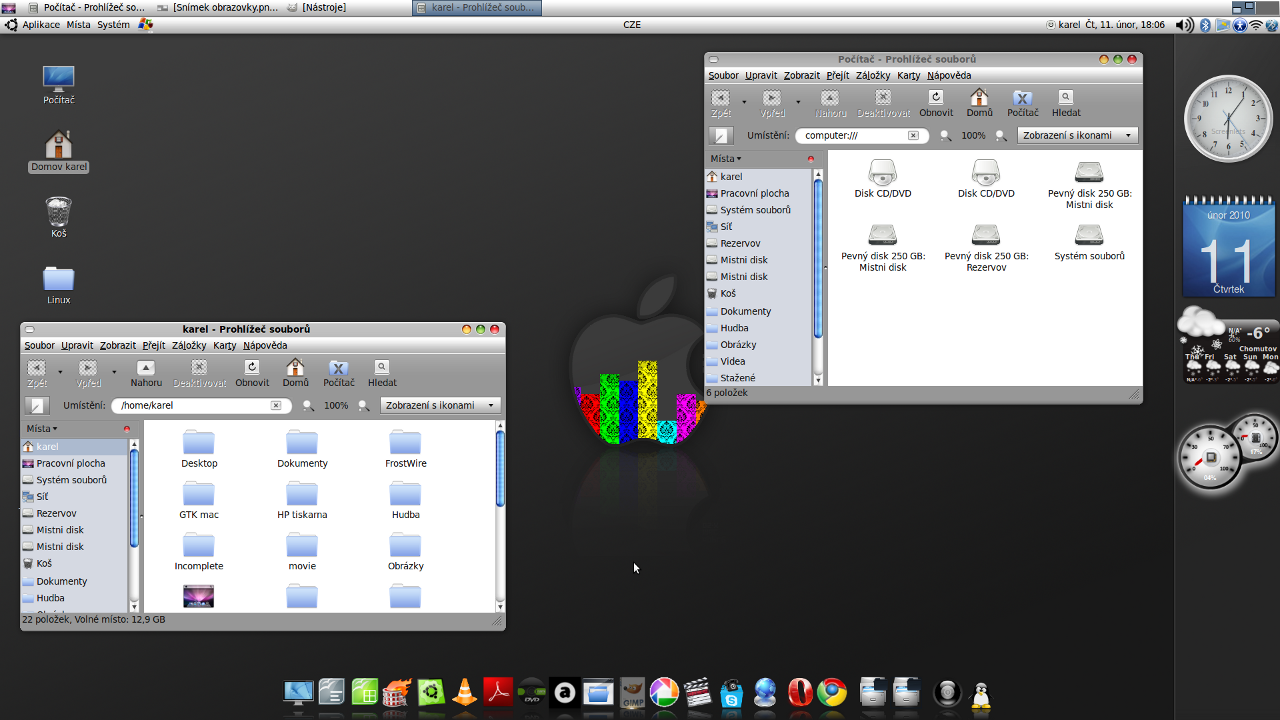
Task: Toggle text location bar in Počítač window
Action: point(721,136)
